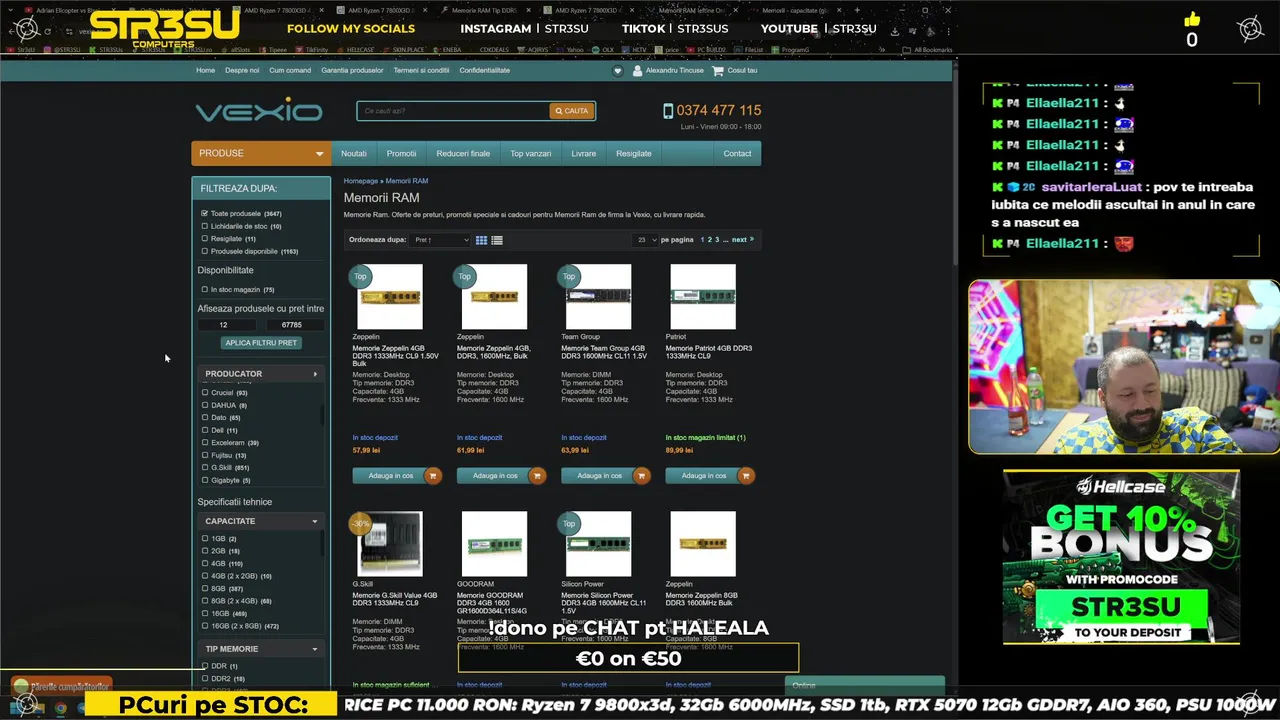
Task: Switch to grid view layout
Action: click(481, 240)
